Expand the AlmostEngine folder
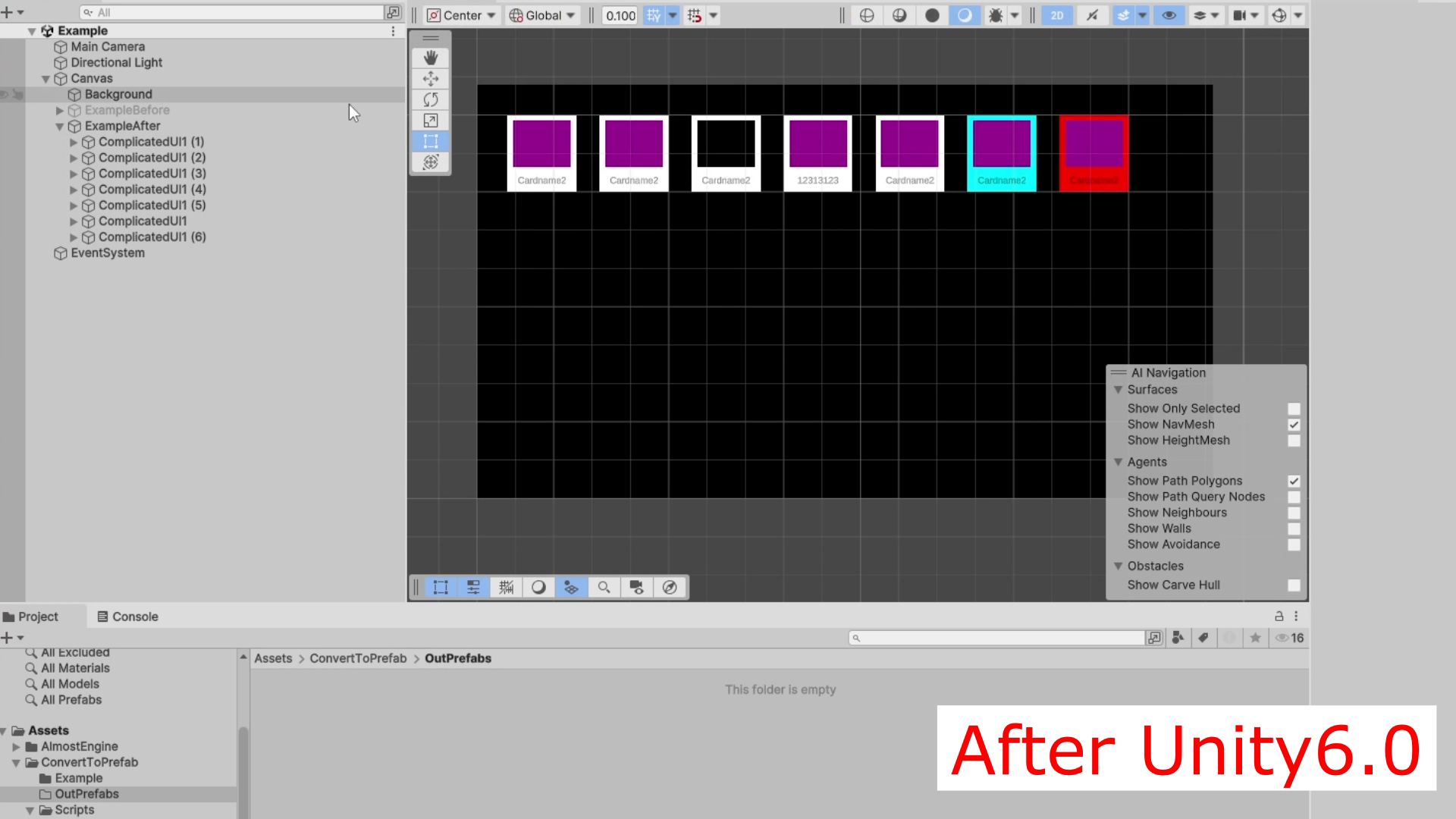The width and height of the screenshot is (1456, 819). click(16, 747)
